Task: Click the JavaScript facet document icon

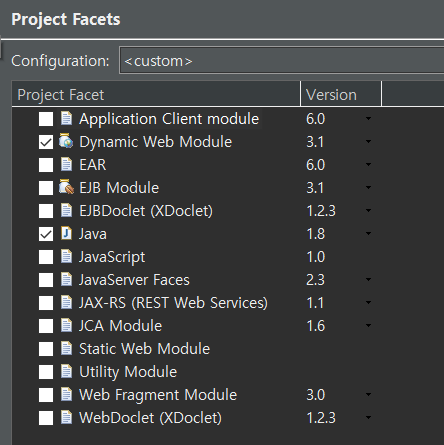Action: pyautogui.click(x=66, y=256)
